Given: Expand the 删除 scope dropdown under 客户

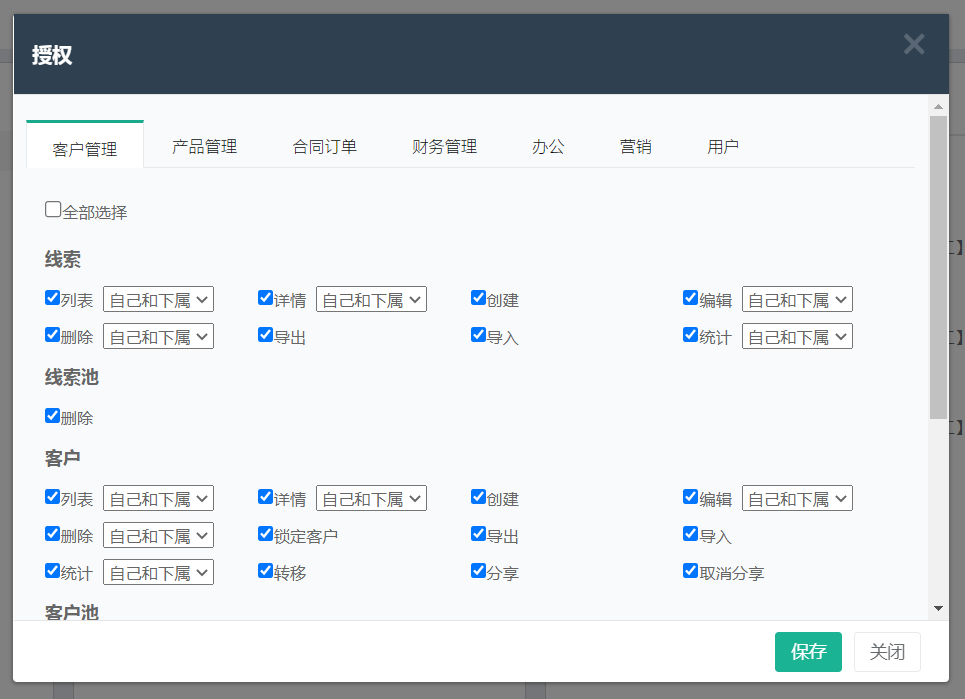Looking at the screenshot, I should pos(158,535).
